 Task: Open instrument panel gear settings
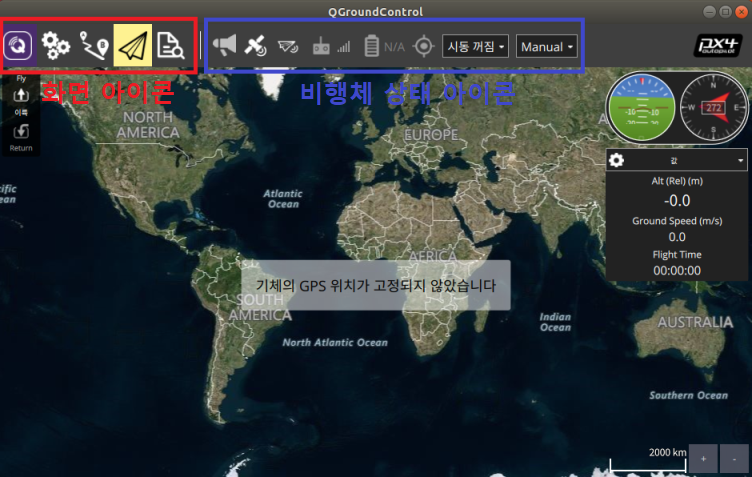click(x=616, y=160)
